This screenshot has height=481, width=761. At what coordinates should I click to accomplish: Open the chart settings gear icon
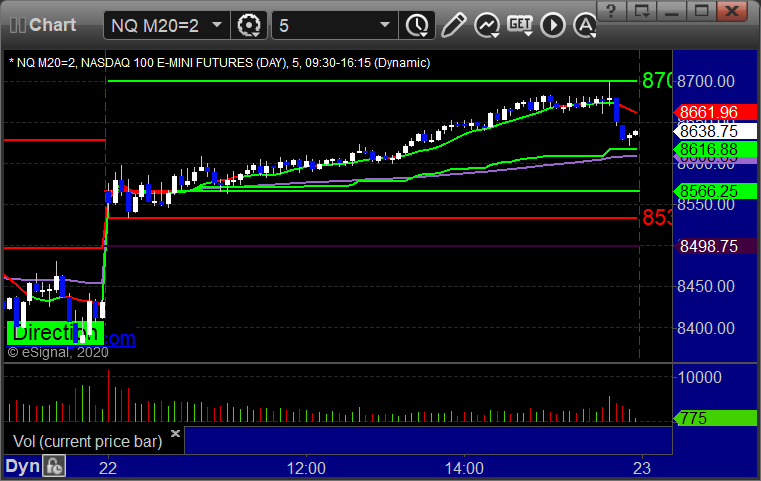(x=248, y=25)
